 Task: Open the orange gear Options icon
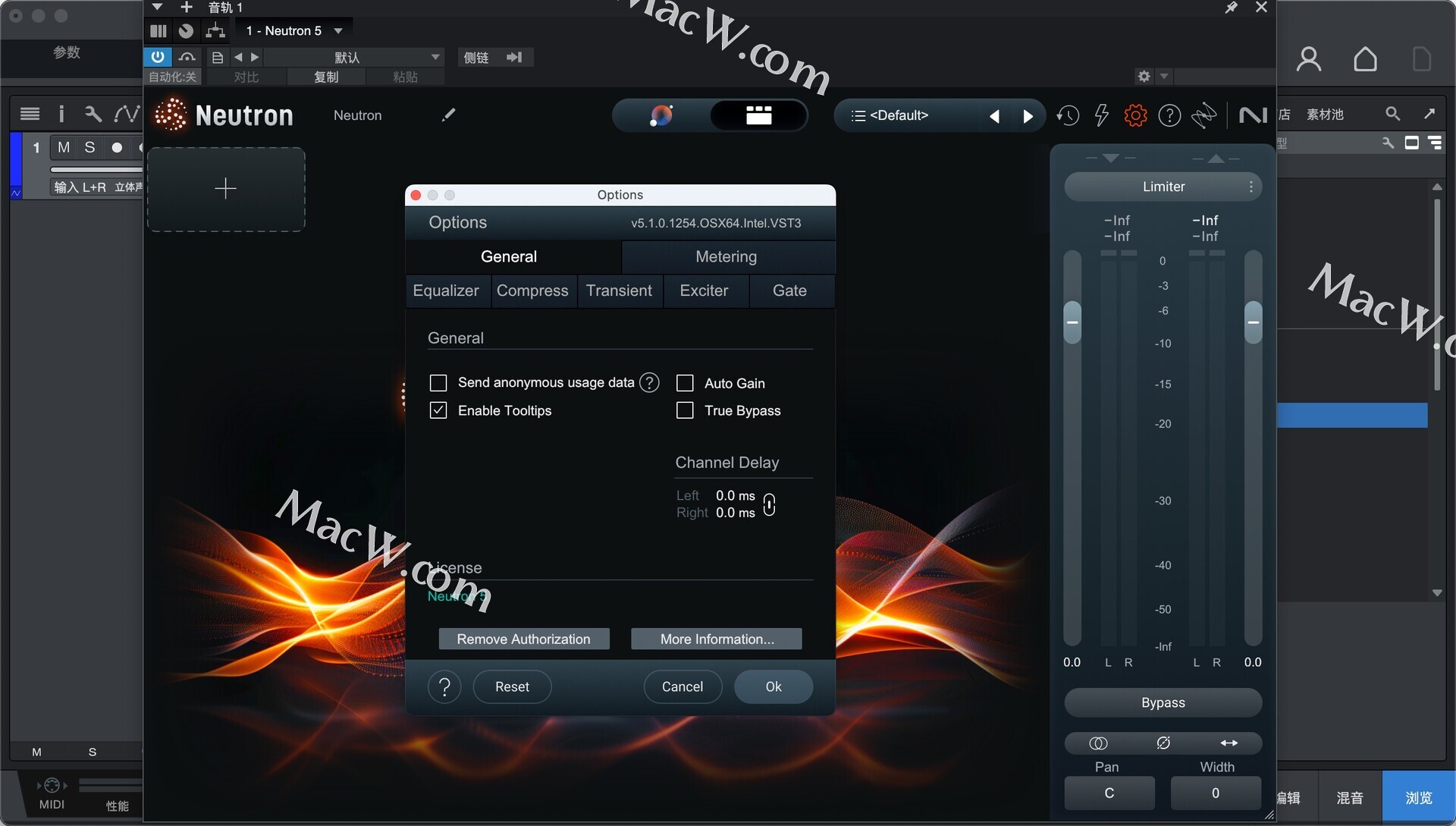1135,115
